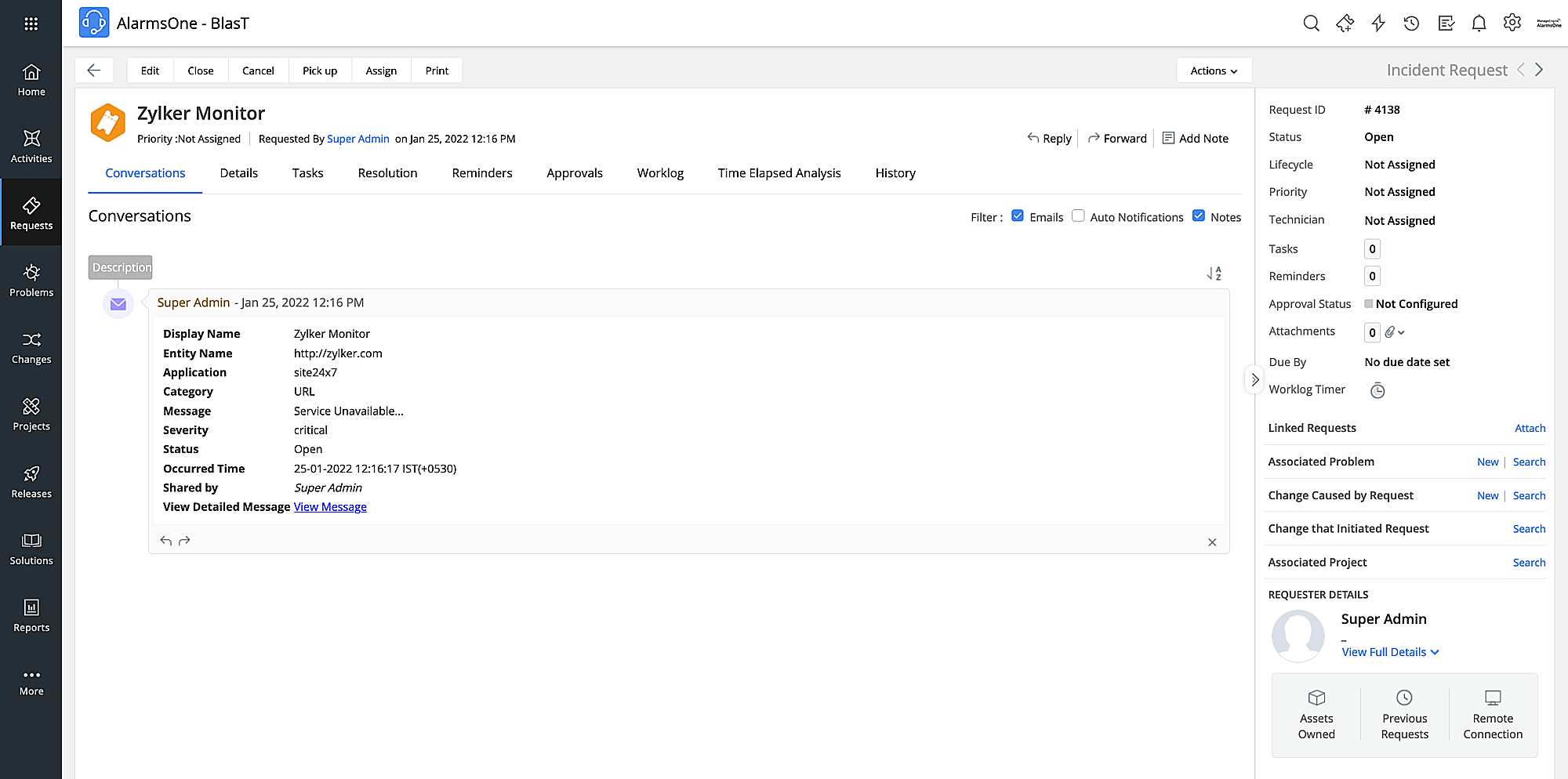Screen dimensions: 1568x779
Task: Expand the Actions dropdown
Action: [x=1214, y=71]
